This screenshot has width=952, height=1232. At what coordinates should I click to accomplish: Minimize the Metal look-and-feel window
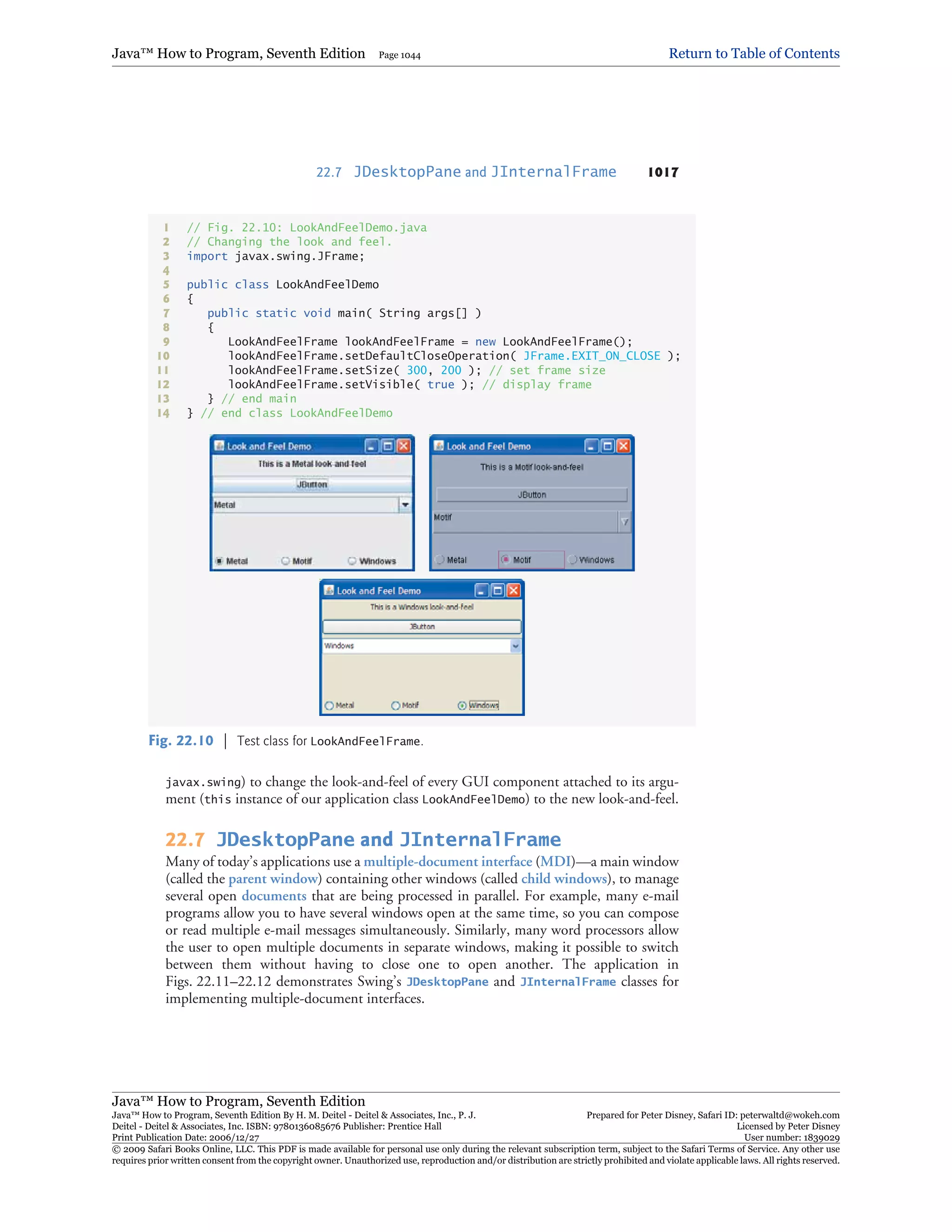click(372, 446)
